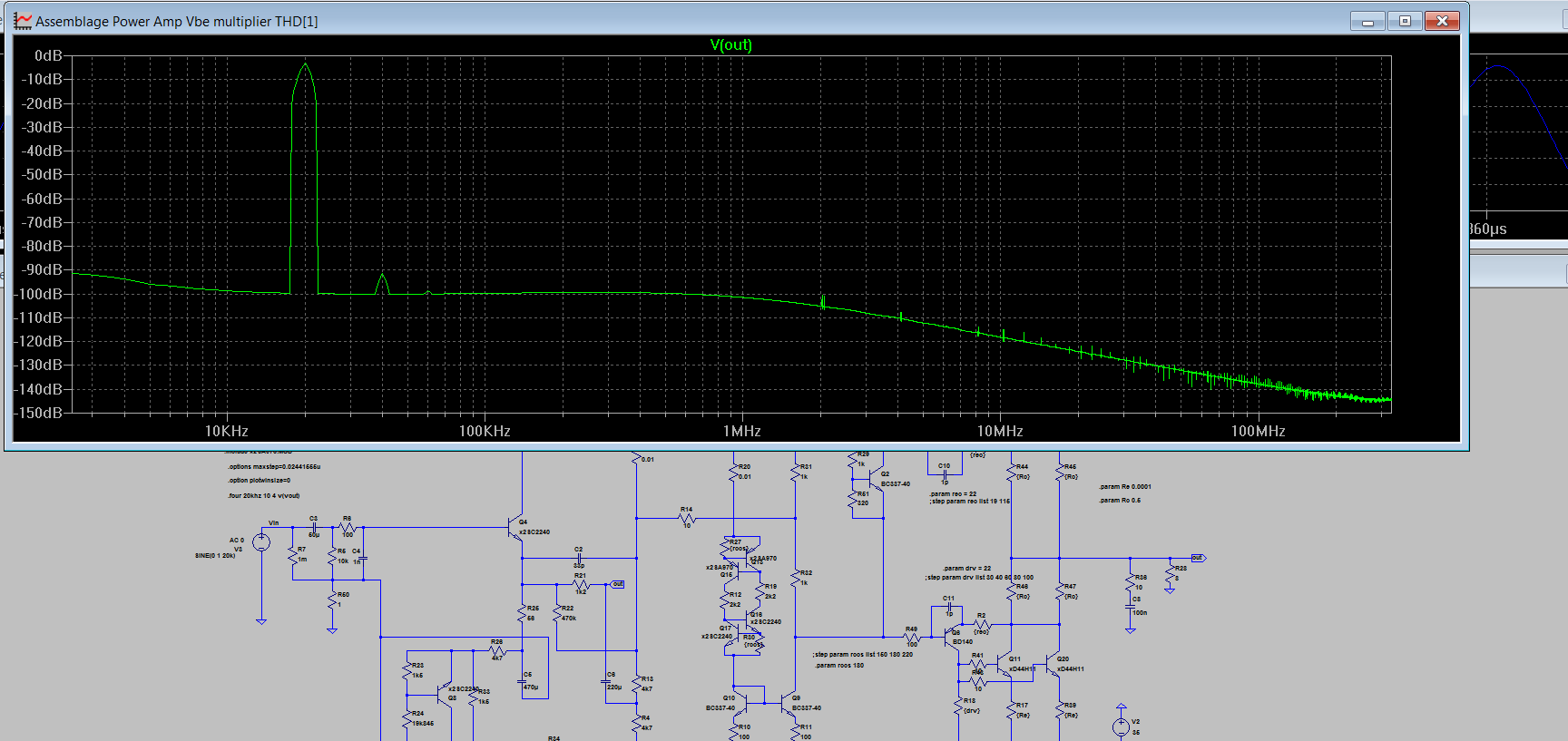Click resistor R50 above the ground symbol

(x=334, y=599)
